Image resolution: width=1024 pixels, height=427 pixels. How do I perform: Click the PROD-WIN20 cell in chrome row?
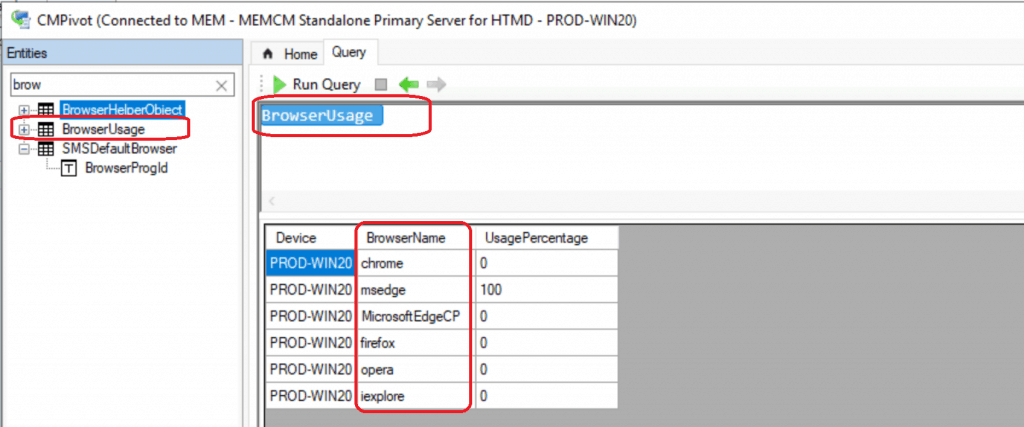312,263
